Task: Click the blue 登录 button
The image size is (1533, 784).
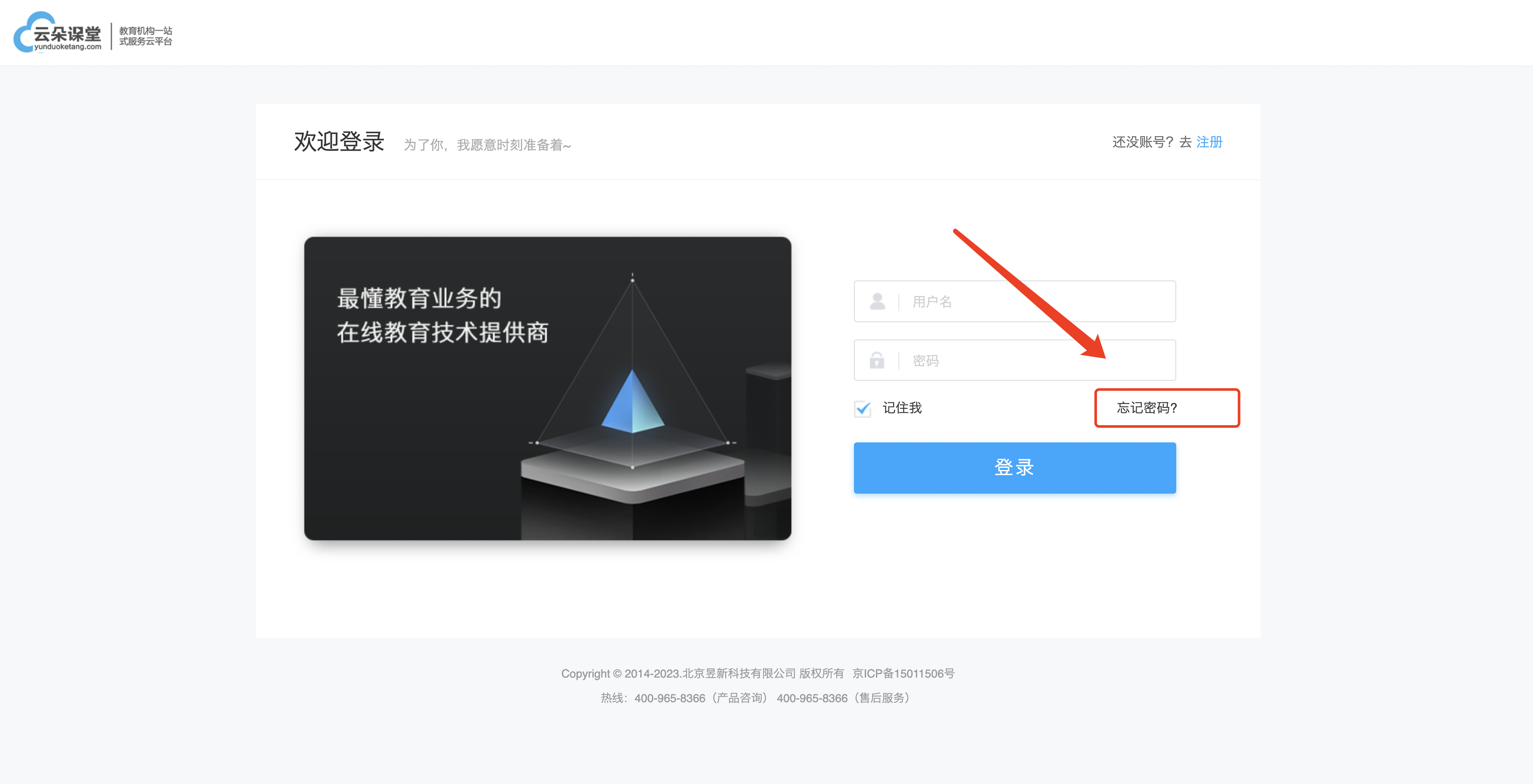Action: coord(1015,467)
